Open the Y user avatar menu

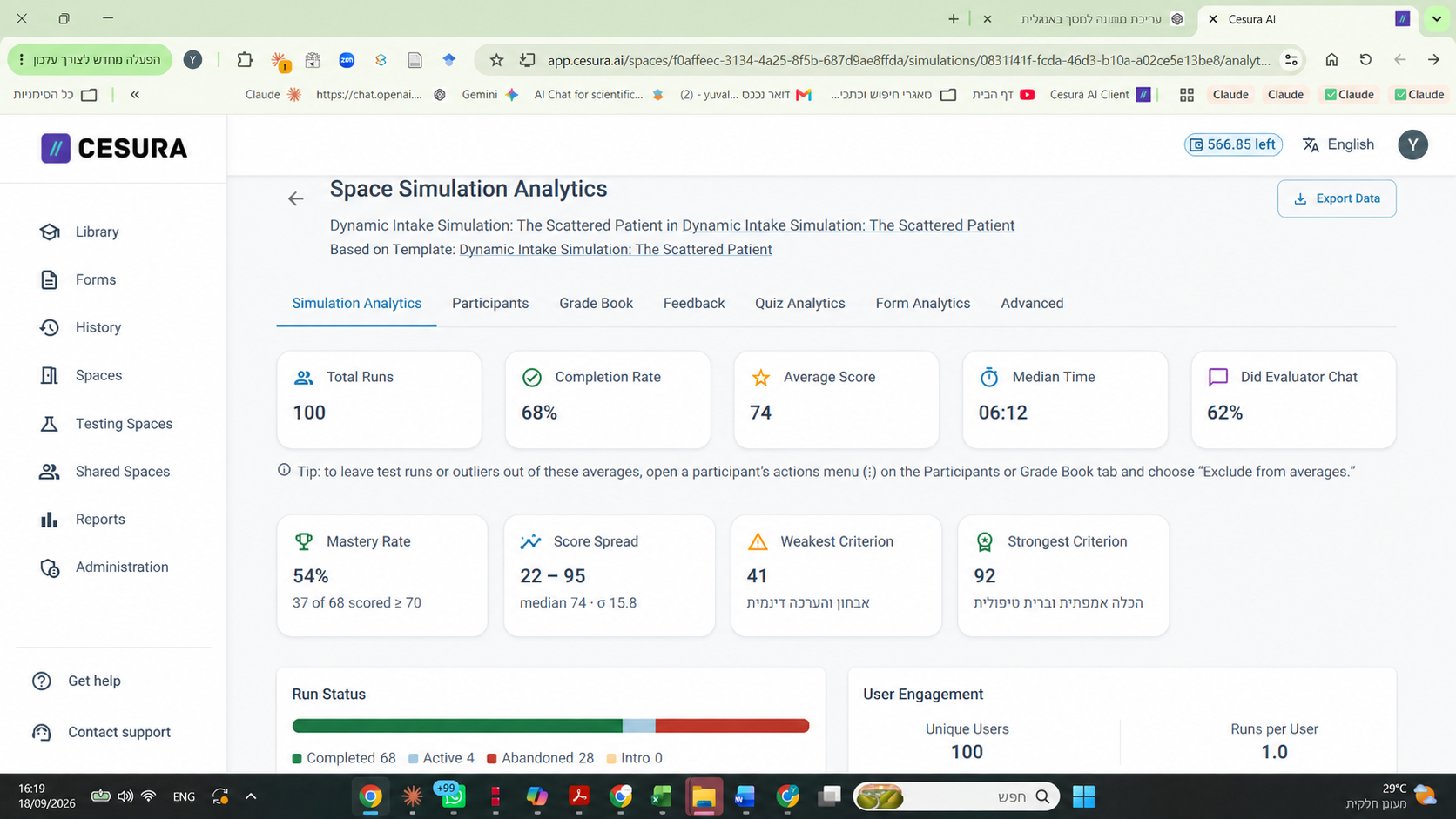tap(1412, 144)
